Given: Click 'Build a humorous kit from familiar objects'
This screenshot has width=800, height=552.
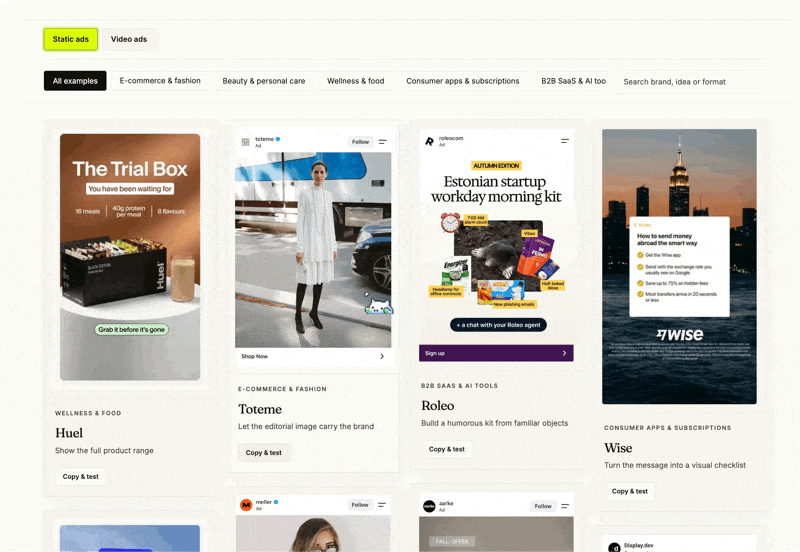Looking at the screenshot, I should (x=494, y=423).
